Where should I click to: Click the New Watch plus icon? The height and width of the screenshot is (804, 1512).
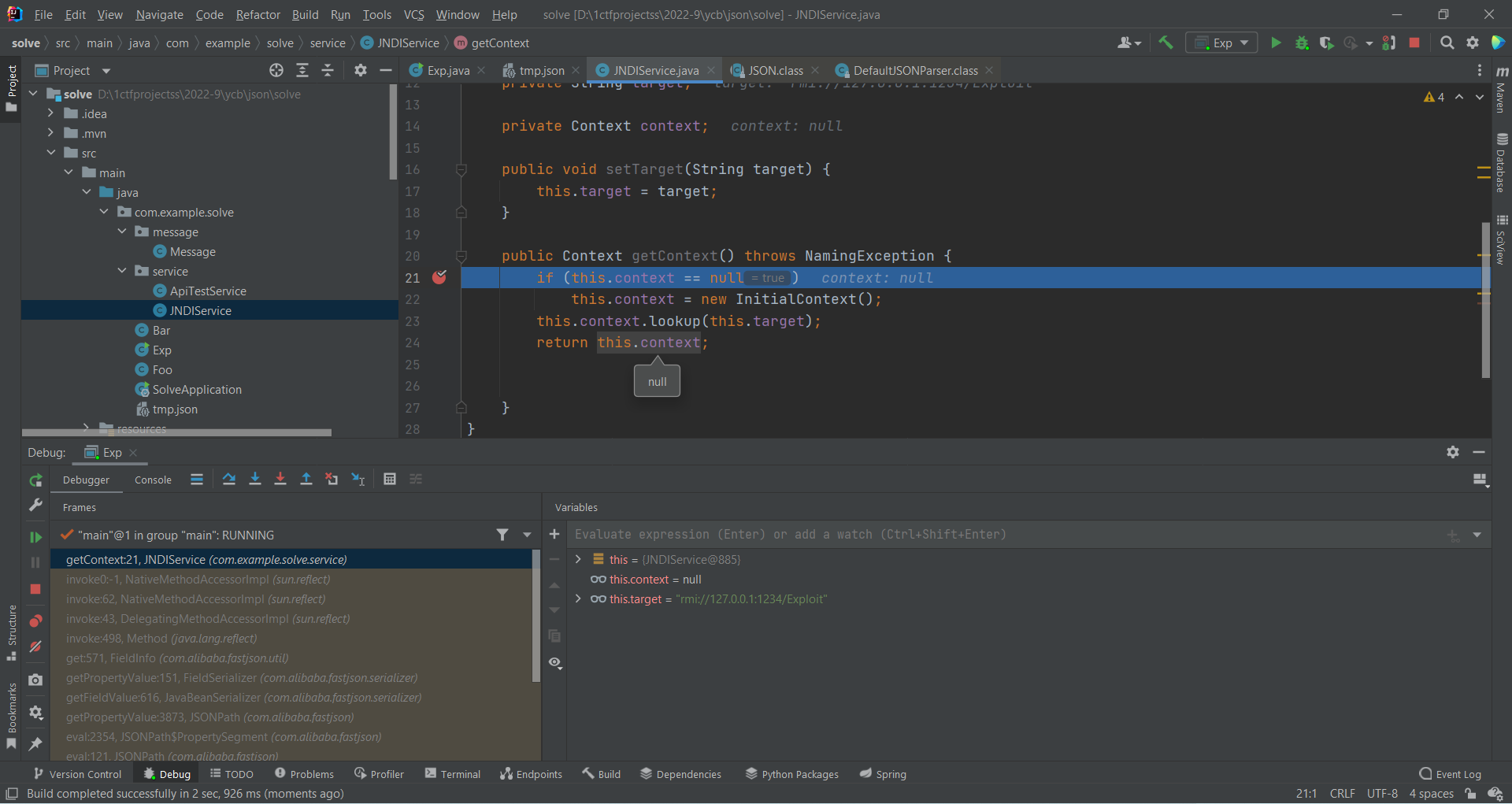[x=554, y=534]
